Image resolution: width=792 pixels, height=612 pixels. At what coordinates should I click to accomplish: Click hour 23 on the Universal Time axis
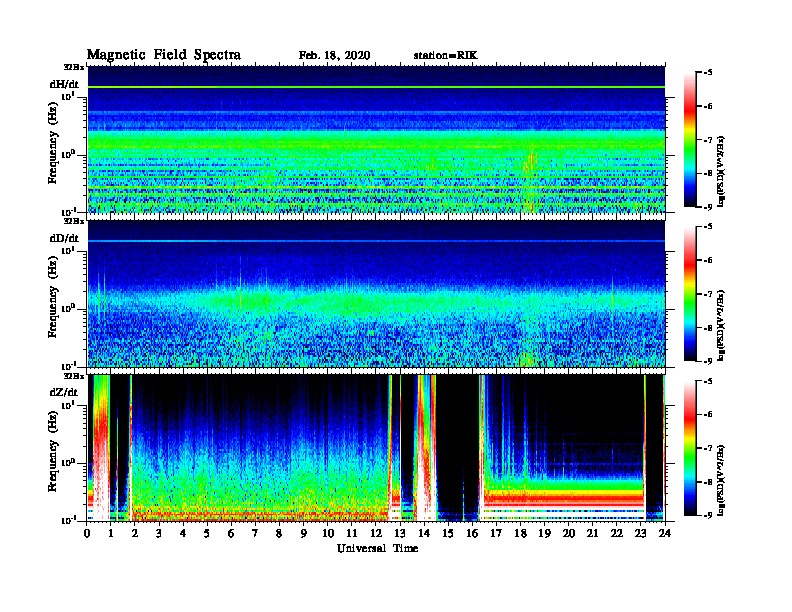(x=640, y=533)
